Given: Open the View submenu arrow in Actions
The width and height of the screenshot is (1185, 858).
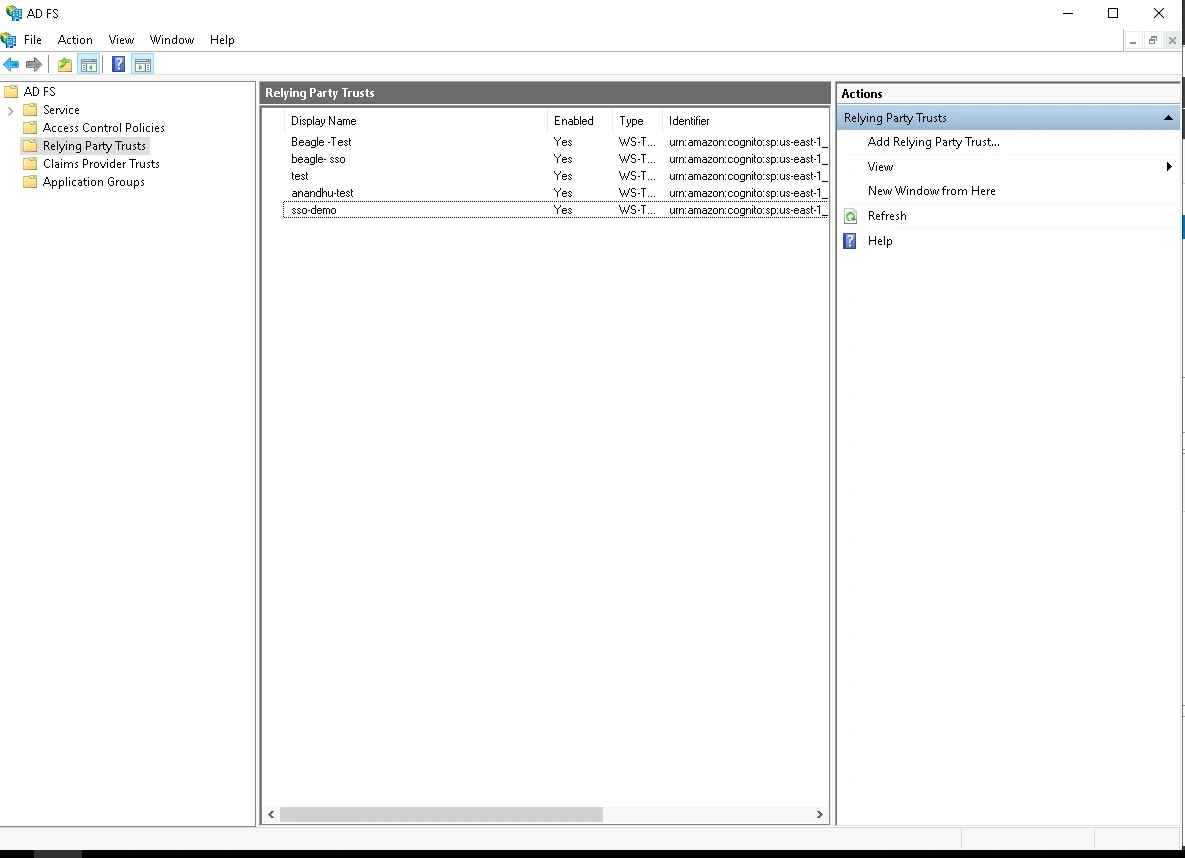Looking at the screenshot, I should [x=1169, y=166].
